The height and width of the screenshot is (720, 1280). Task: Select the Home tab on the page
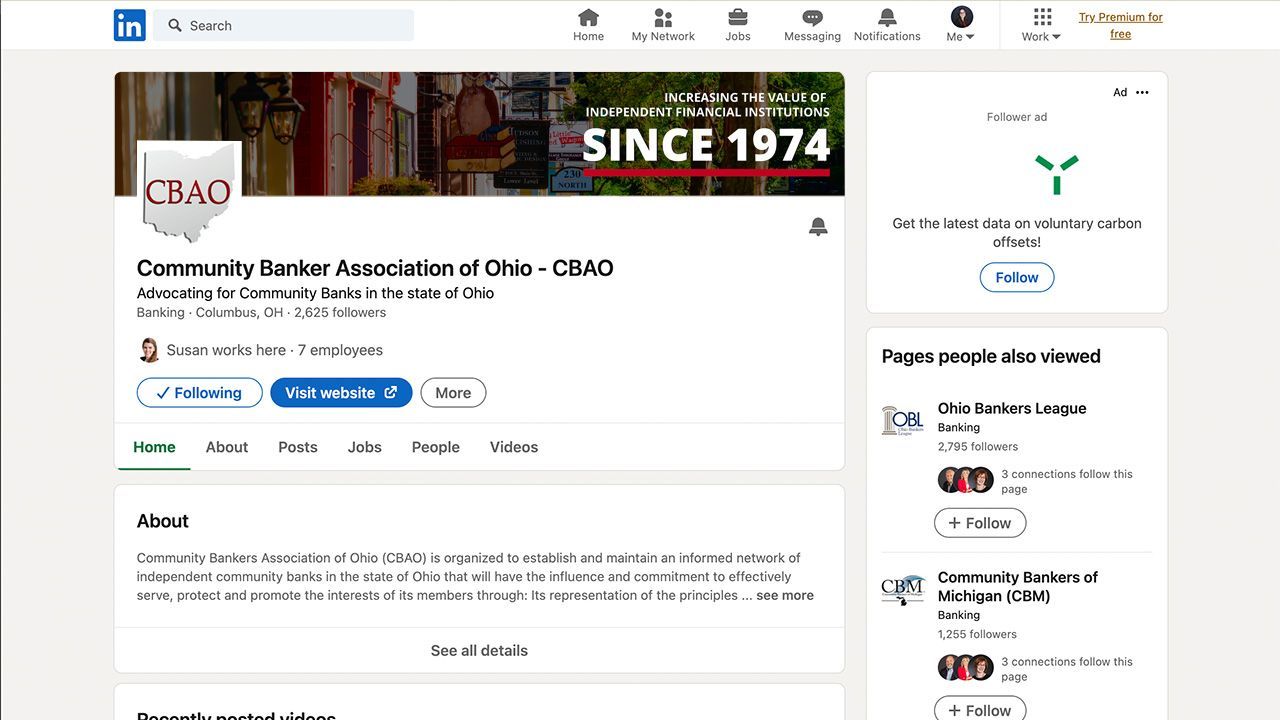point(154,447)
